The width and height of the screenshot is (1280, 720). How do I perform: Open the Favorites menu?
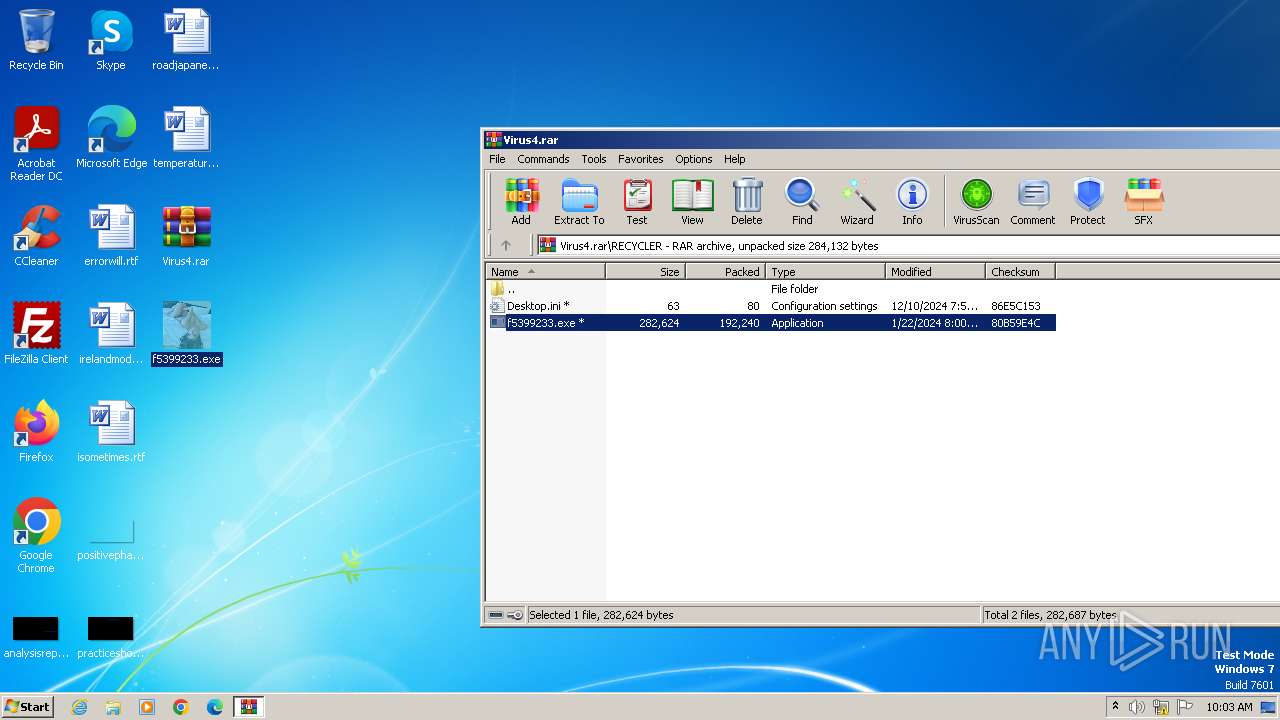[x=641, y=159]
